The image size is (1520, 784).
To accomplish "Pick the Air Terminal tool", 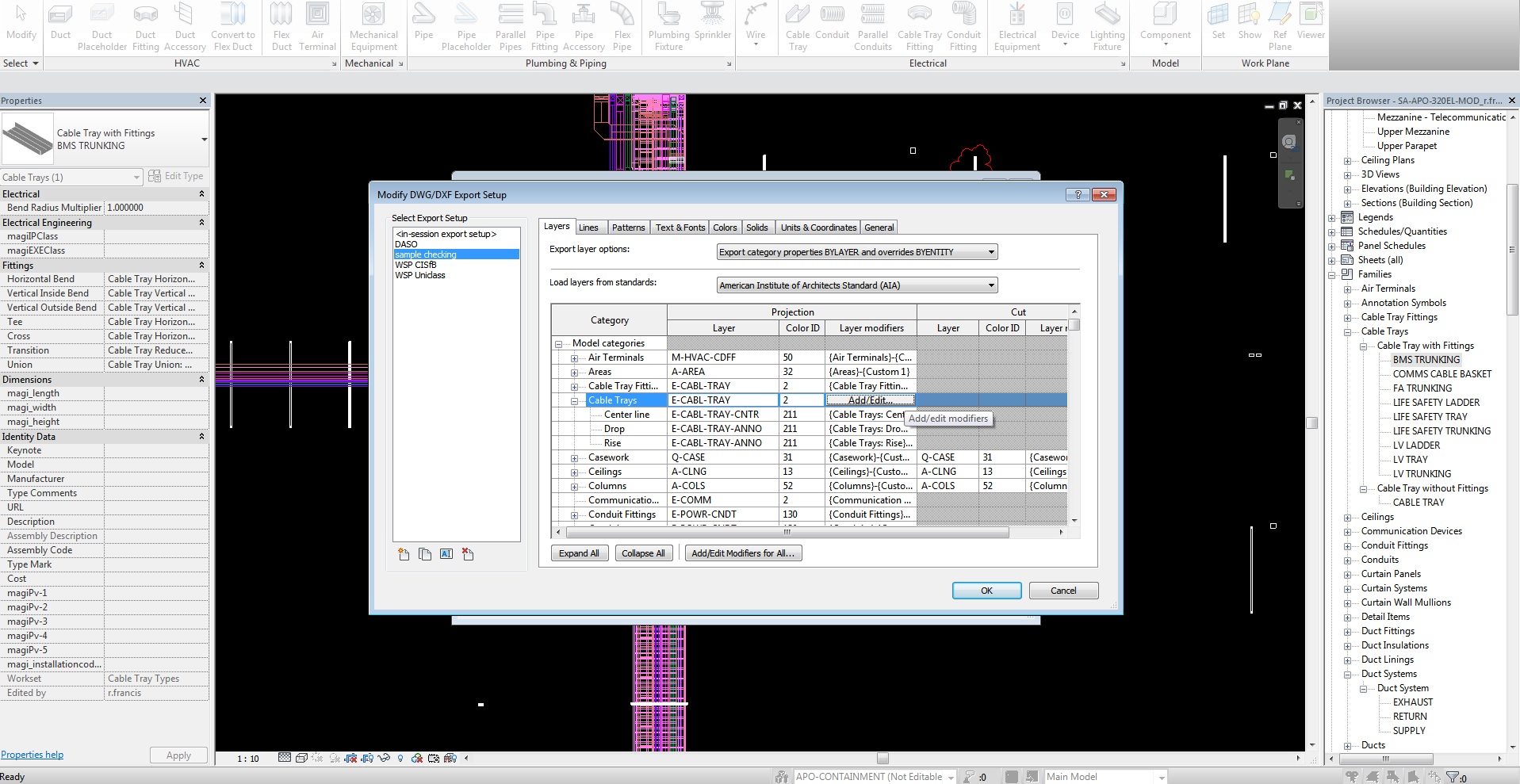I will [317, 27].
